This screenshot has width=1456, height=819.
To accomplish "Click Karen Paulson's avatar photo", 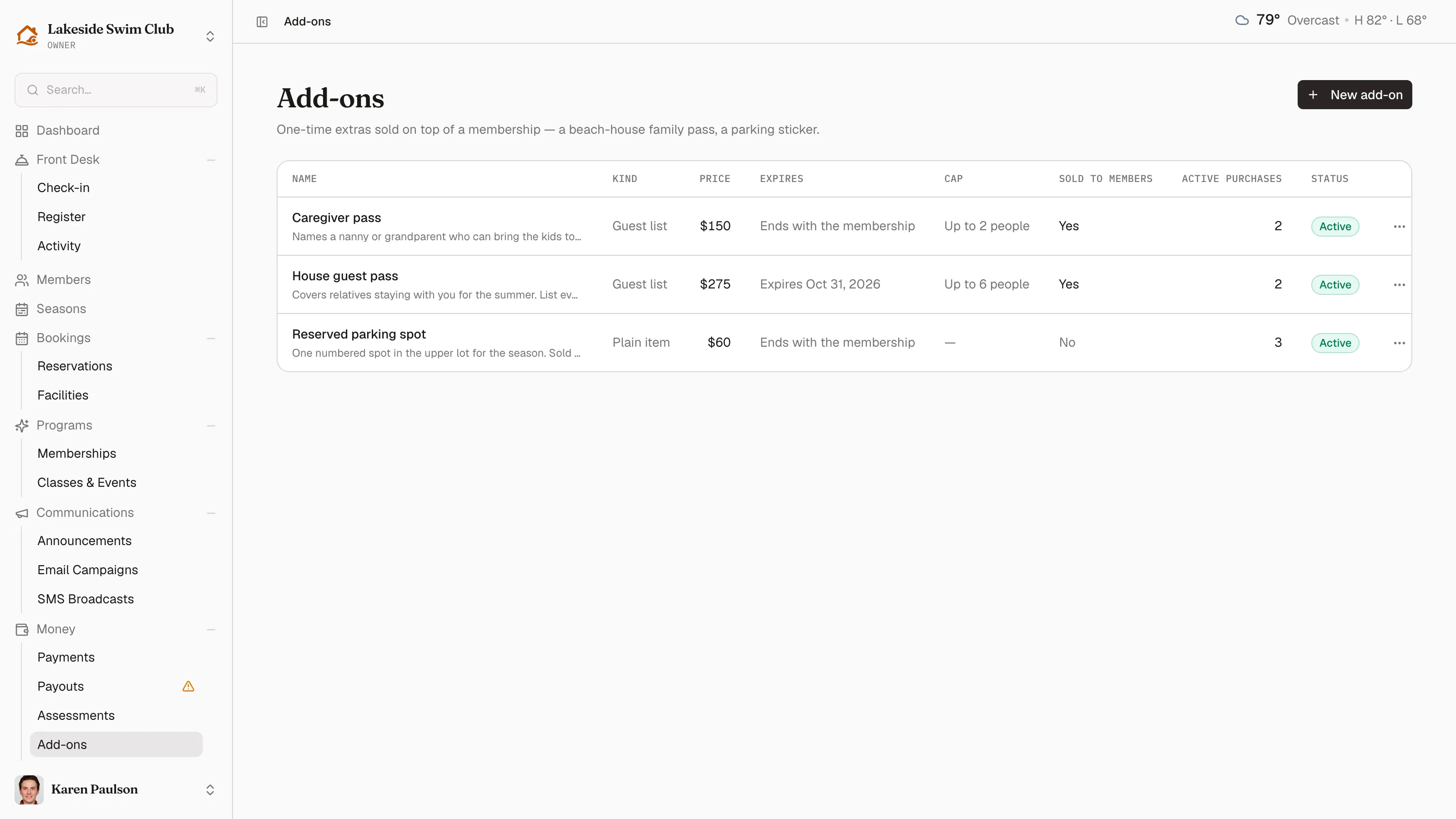I will click(29, 789).
